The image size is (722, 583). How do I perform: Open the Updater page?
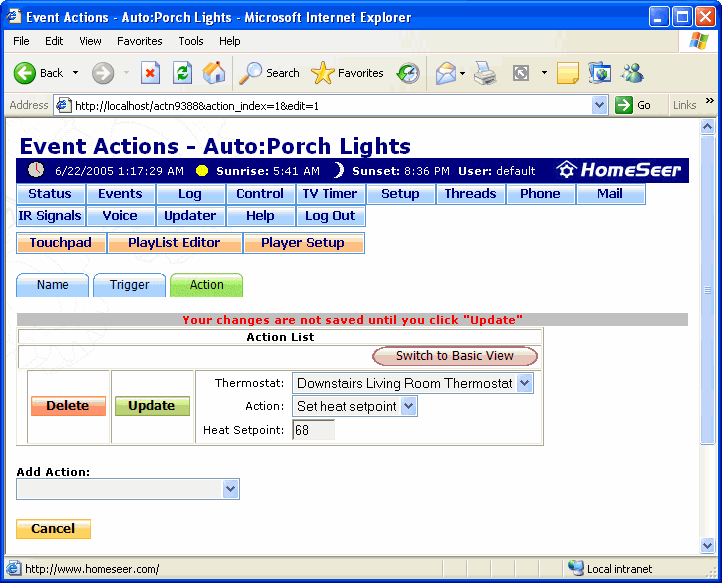(x=190, y=216)
